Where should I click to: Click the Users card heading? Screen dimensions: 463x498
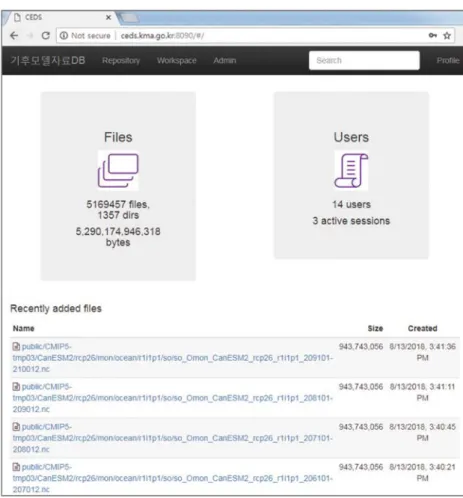pos(351,137)
